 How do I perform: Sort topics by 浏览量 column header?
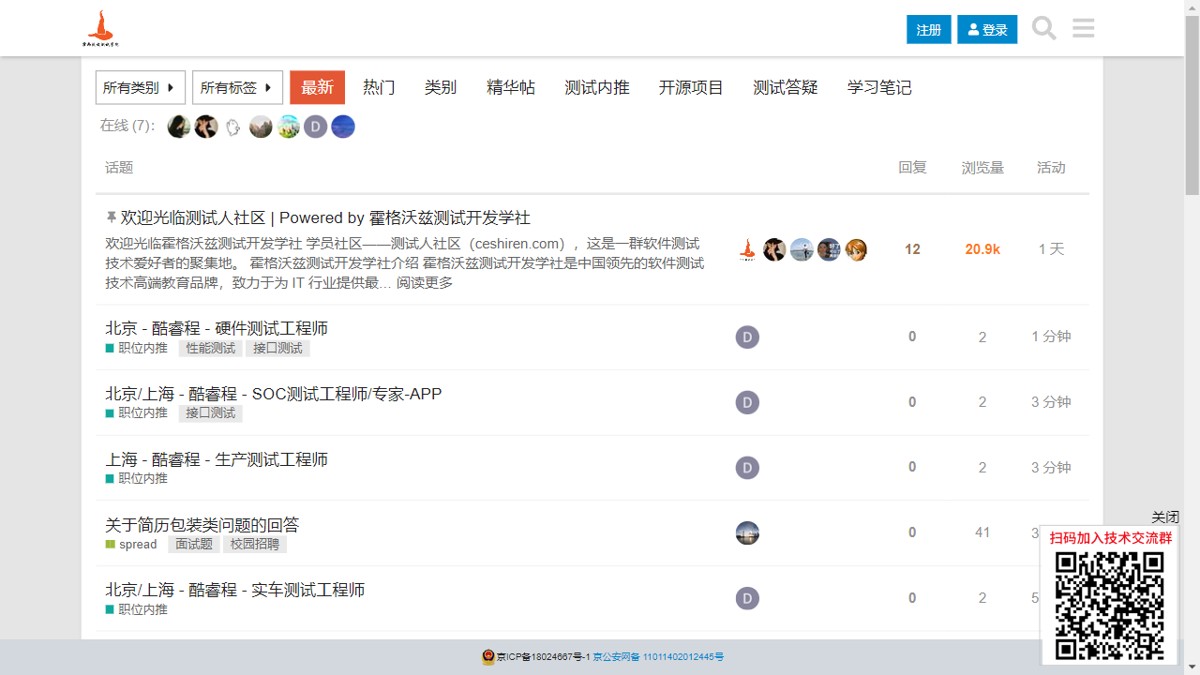982,168
